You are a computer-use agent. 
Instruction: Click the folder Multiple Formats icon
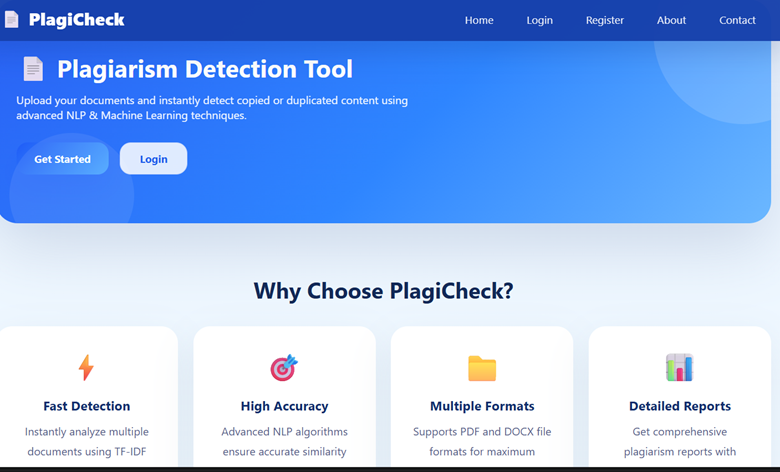tap(482, 369)
